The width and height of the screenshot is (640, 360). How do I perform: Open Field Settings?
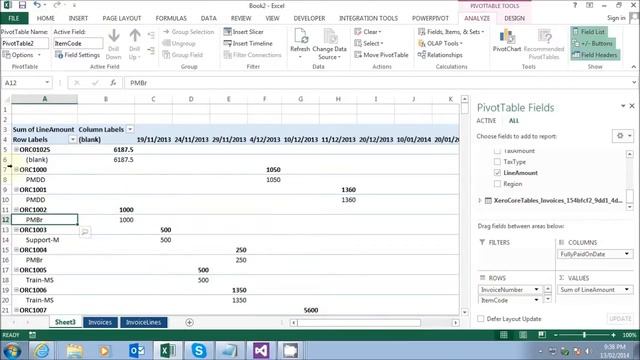tap(78, 54)
